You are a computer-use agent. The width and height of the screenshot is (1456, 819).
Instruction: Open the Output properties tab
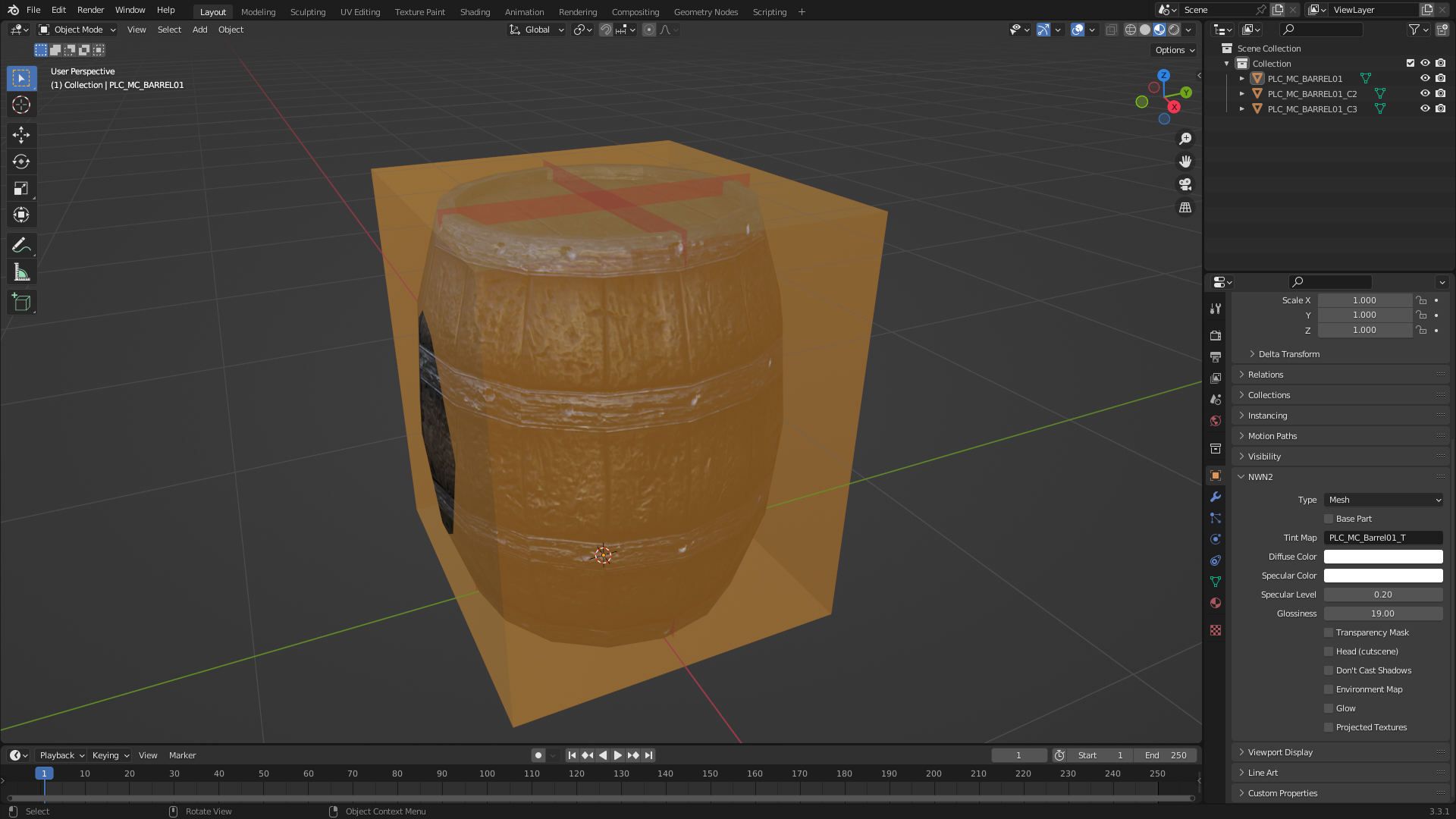click(x=1216, y=356)
